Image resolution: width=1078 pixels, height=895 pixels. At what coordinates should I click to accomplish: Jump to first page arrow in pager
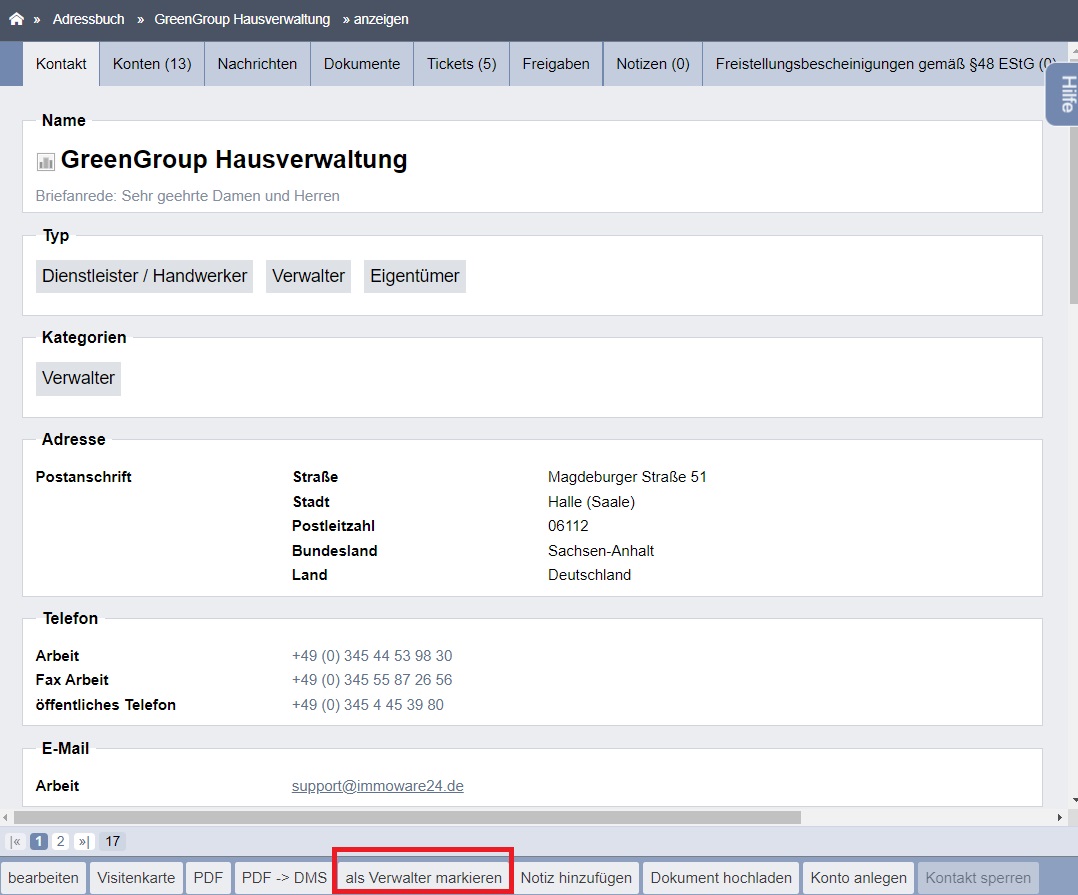(x=16, y=841)
